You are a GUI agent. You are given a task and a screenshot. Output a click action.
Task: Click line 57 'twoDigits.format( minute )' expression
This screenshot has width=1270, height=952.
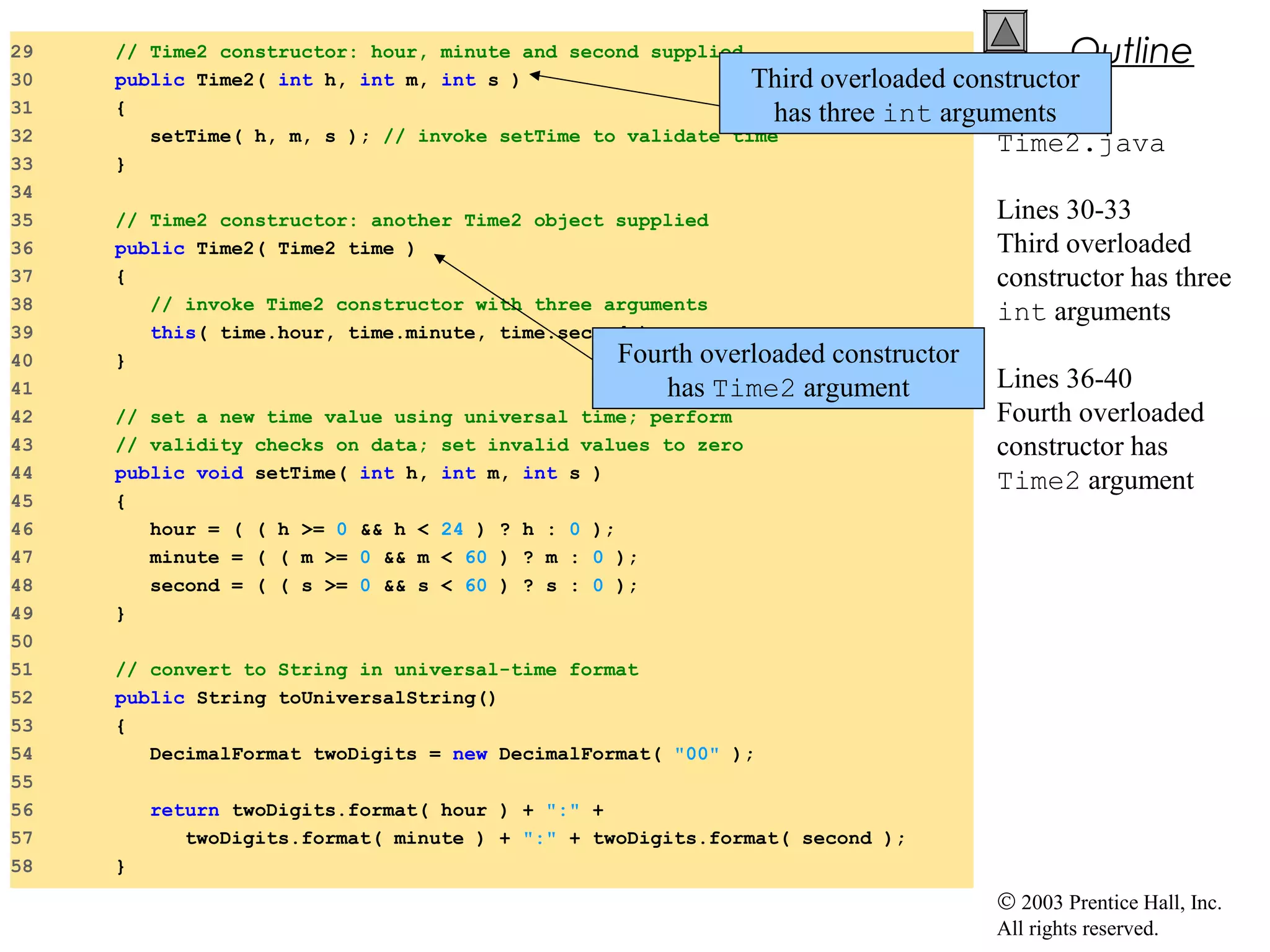pyautogui.click(x=335, y=839)
